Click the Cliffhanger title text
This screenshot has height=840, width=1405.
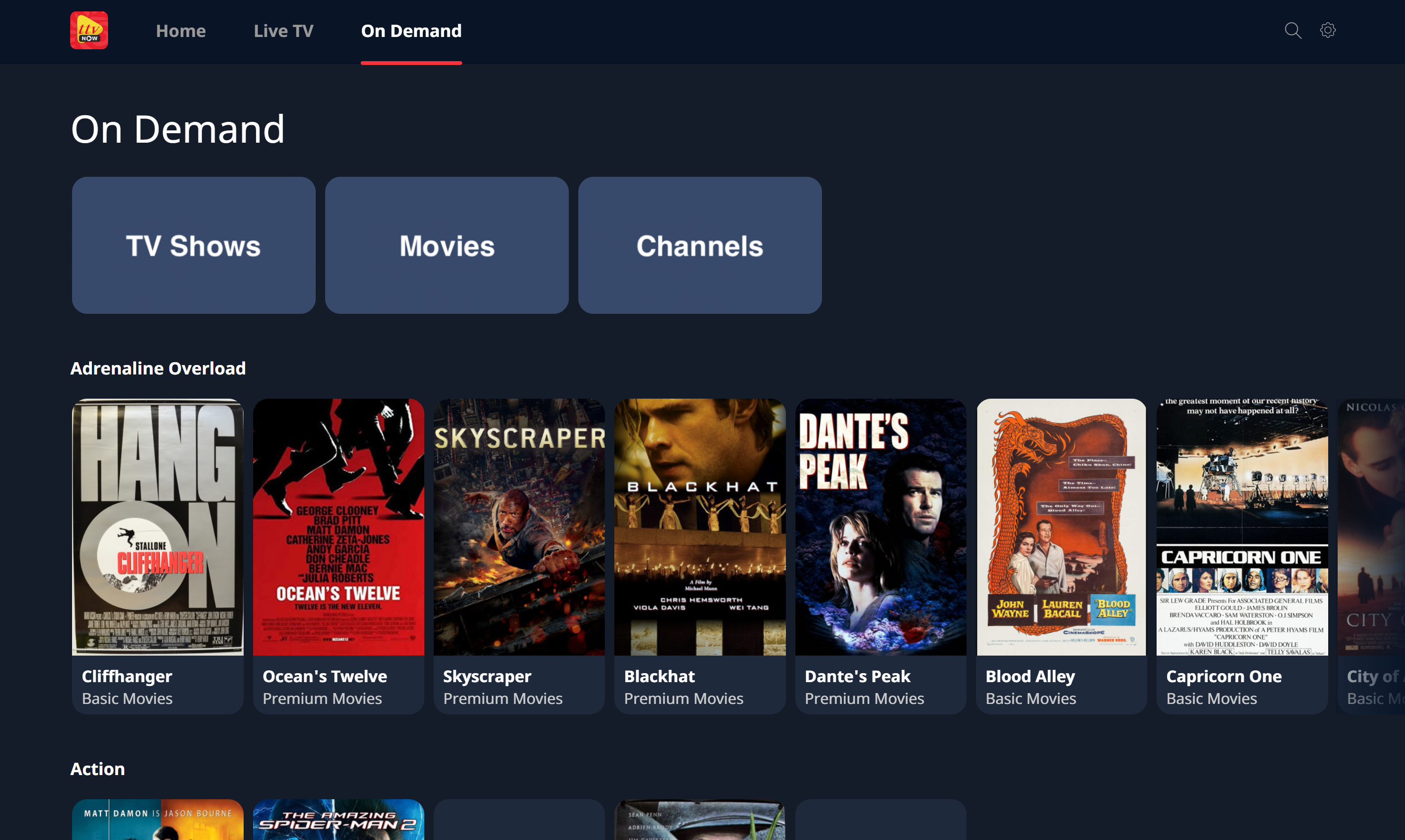(127, 676)
